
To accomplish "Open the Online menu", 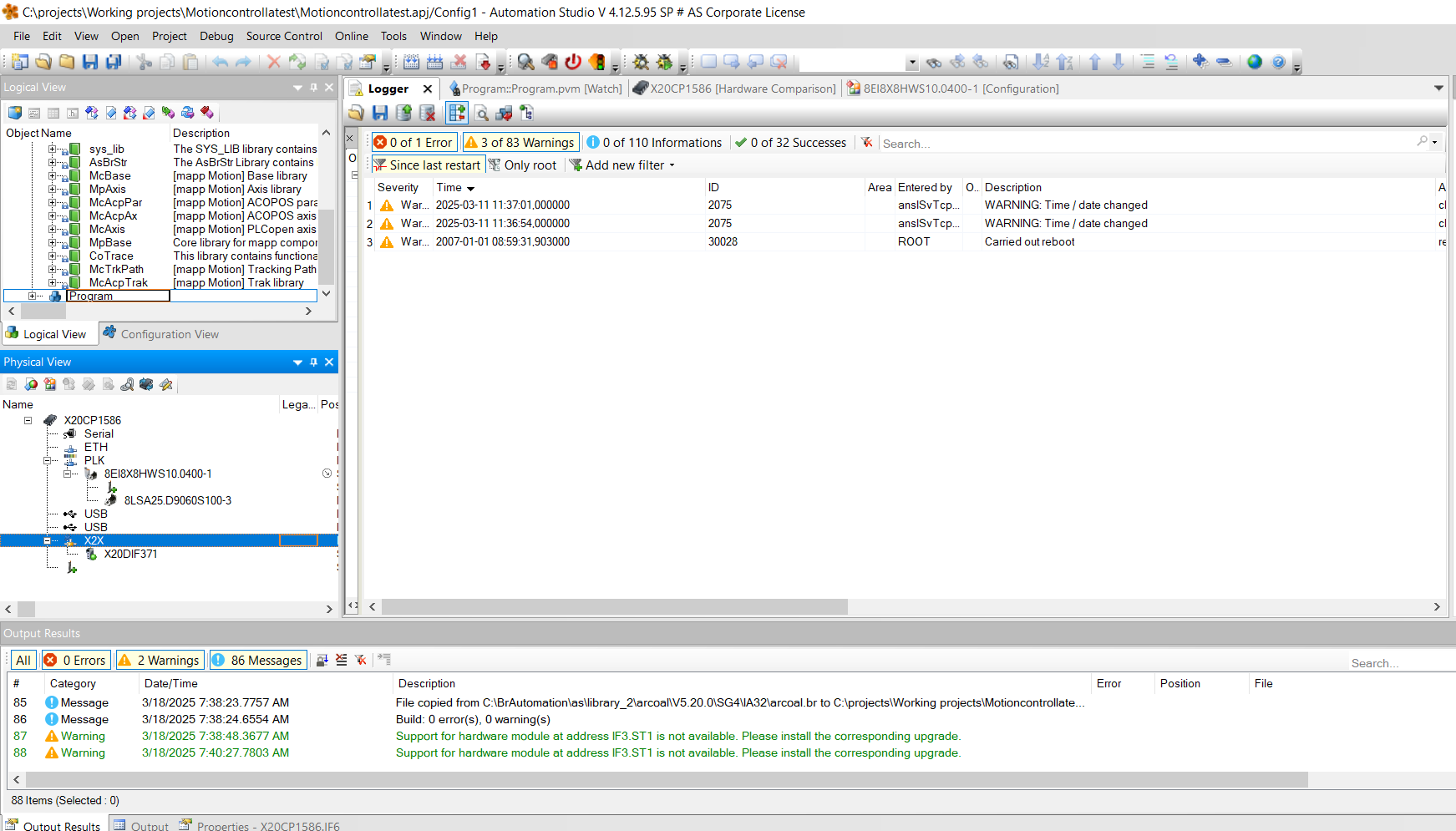I will tap(351, 36).
